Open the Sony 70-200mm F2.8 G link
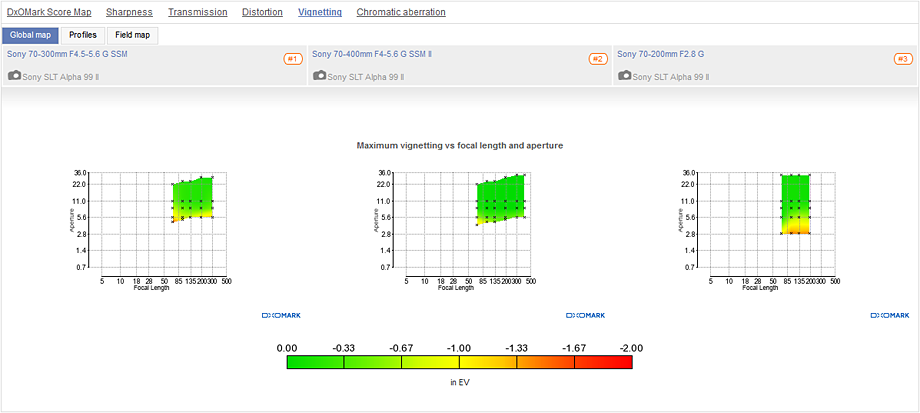Viewport: 920px width, 413px height. [x=661, y=54]
